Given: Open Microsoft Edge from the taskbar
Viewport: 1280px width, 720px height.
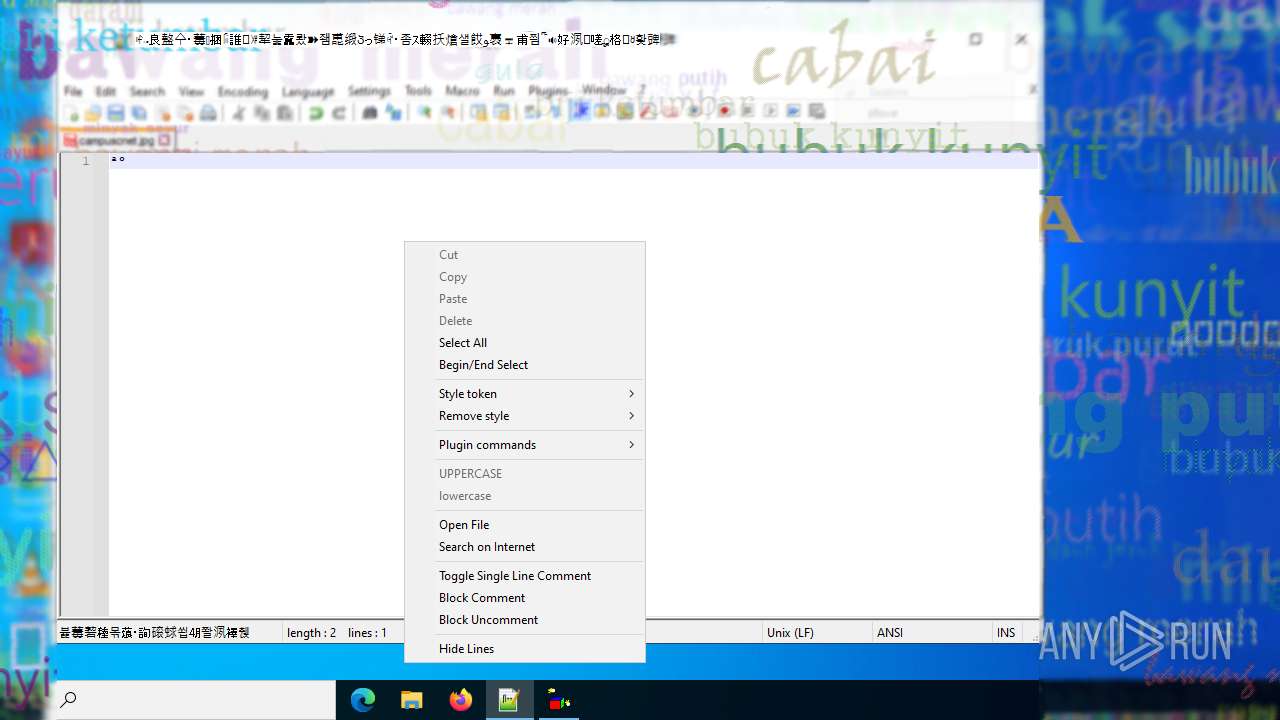Looking at the screenshot, I should 363,701.
